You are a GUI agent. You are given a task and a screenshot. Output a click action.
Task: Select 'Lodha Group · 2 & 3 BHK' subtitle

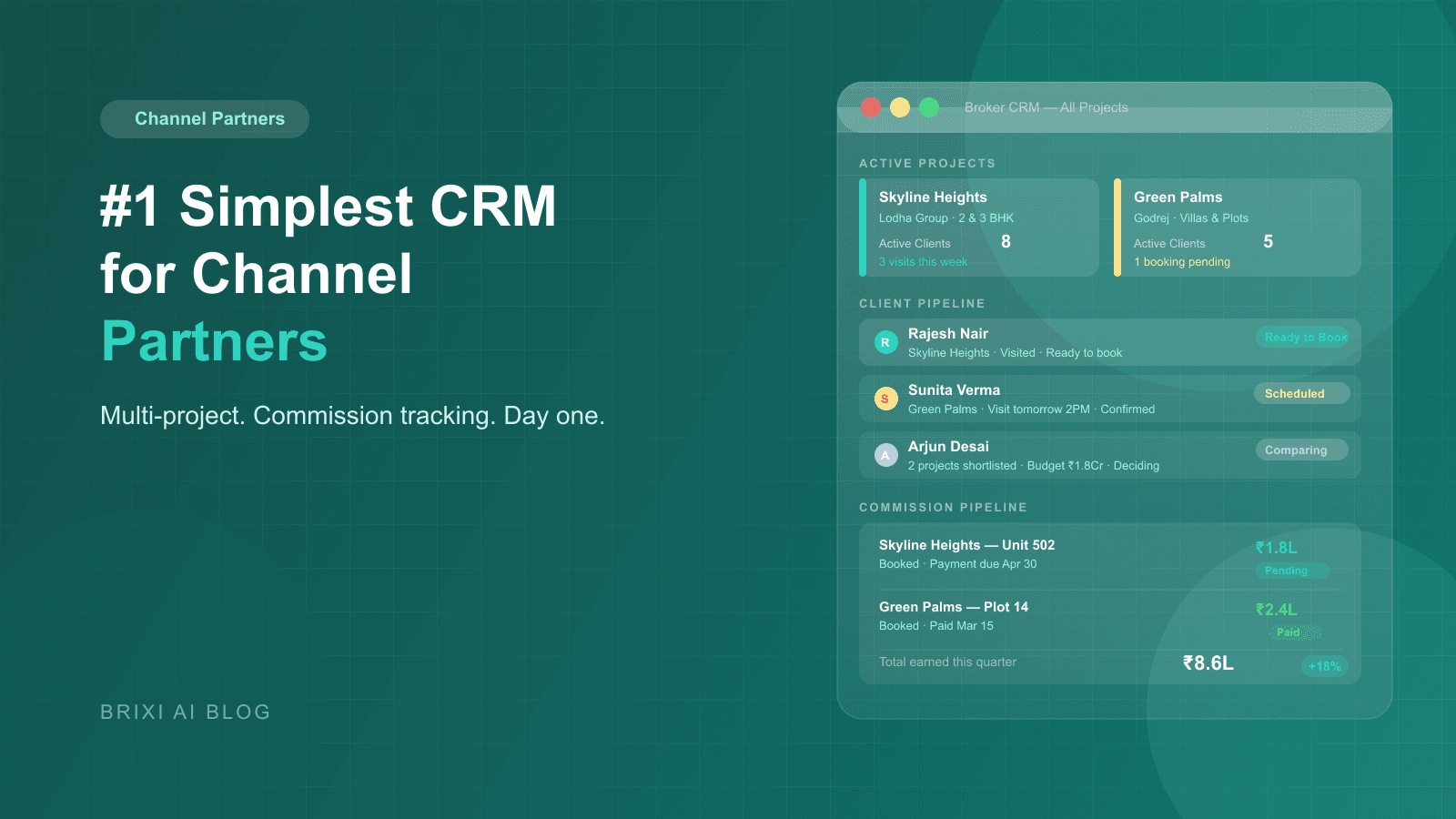pos(946,218)
